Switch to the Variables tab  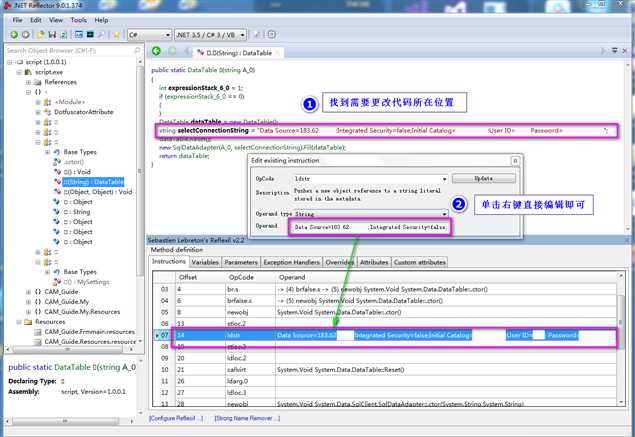205,262
